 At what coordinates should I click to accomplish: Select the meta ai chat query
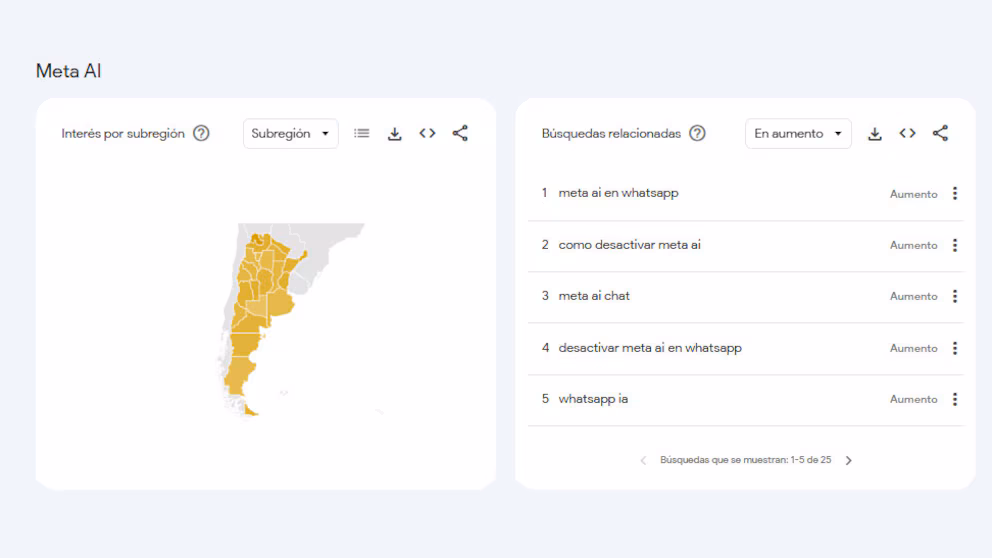click(x=594, y=296)
